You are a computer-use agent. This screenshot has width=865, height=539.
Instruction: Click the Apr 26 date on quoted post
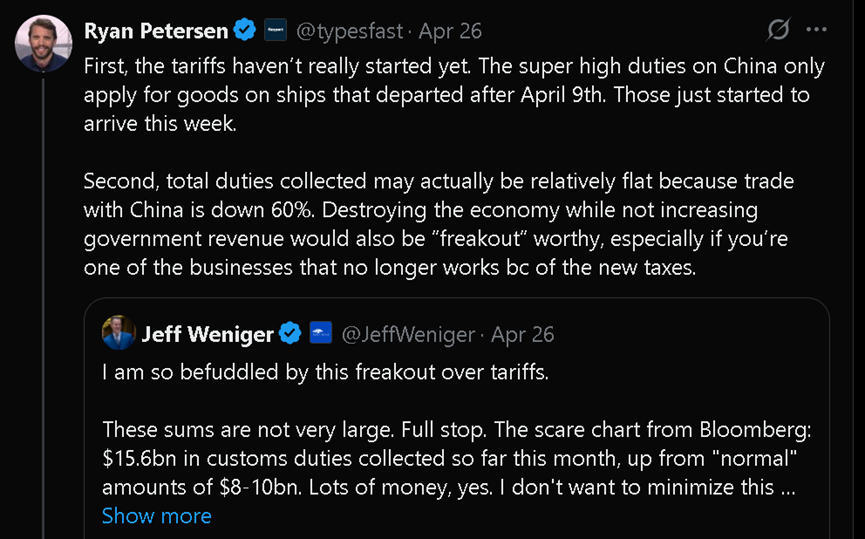tap(522, 334)
